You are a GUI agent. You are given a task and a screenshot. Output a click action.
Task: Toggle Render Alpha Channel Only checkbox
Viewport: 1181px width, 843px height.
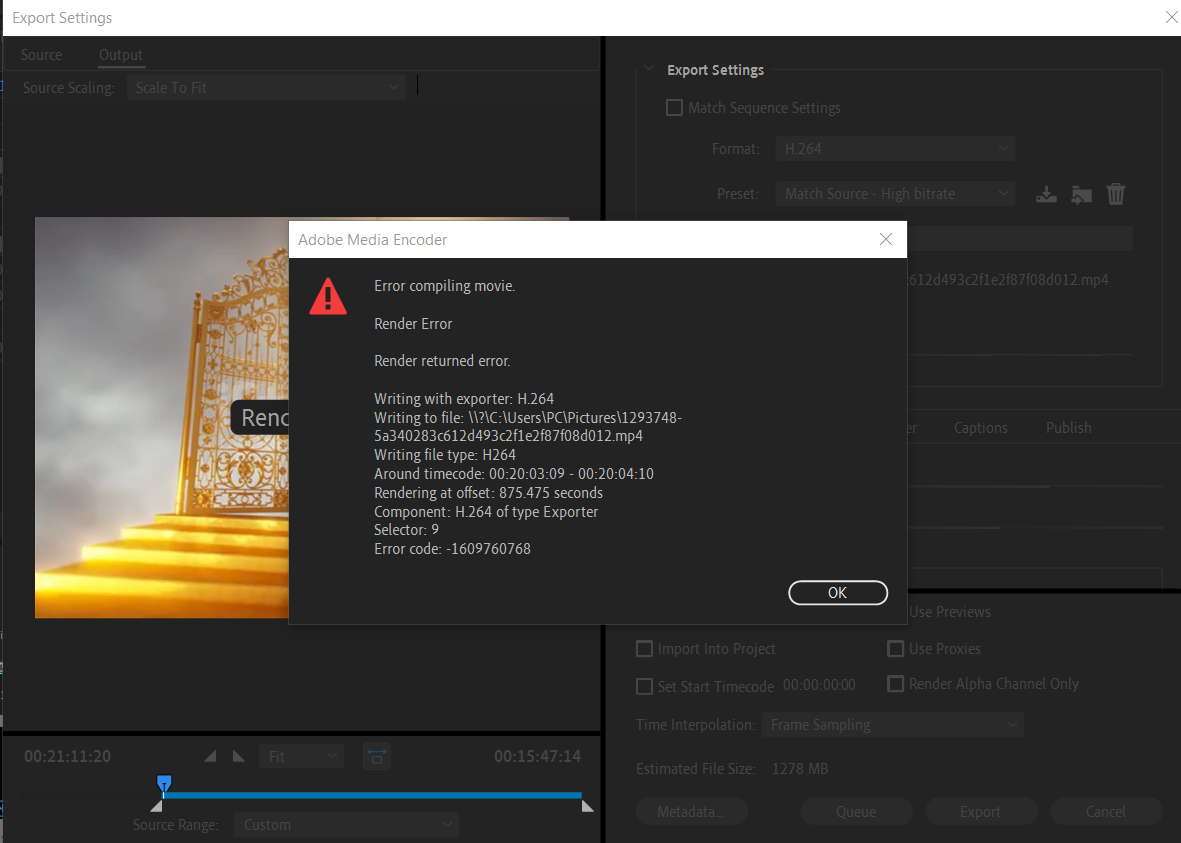(x=896, y=684)
